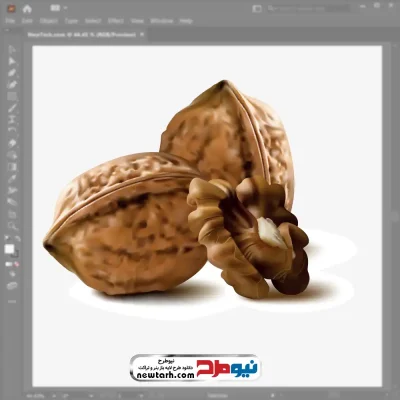Open the Object menu
The height and width of the screenshot is (400, 400).
point(49,21)
